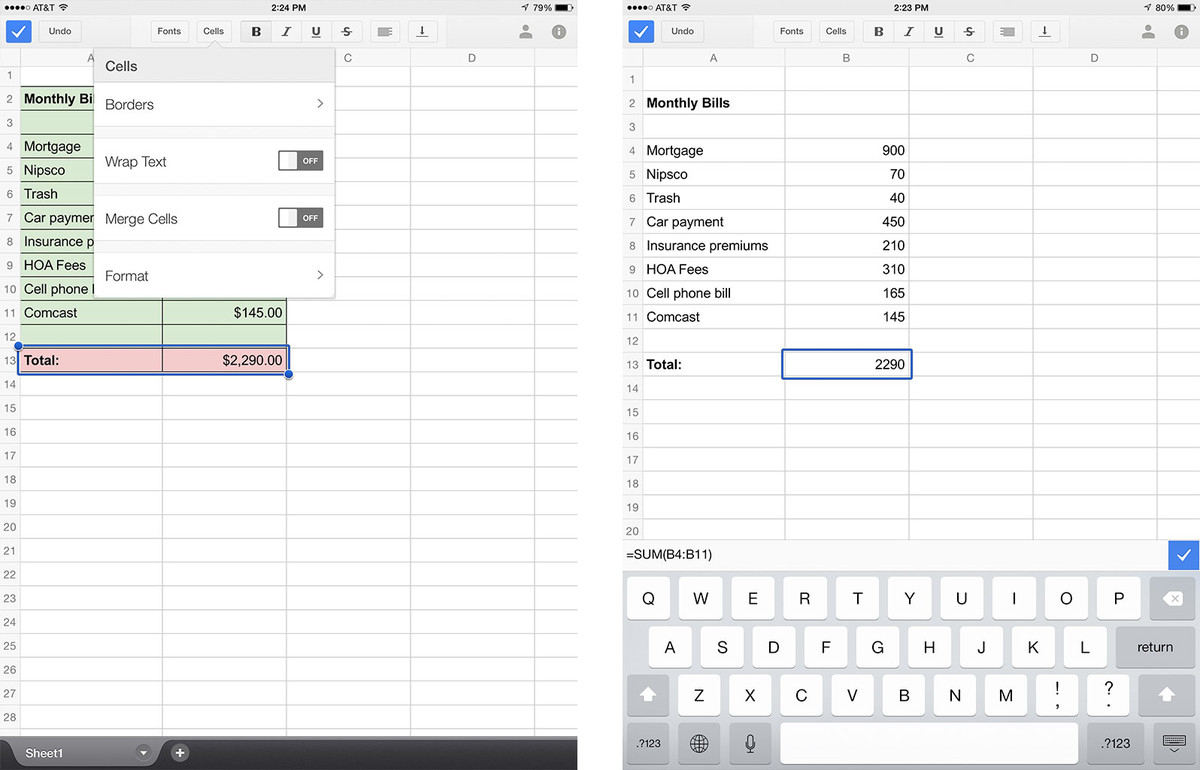The image size is (1200, 770).
Task: Toggle underline in the right spreadsheet toolbar
Action: (939, 31)
